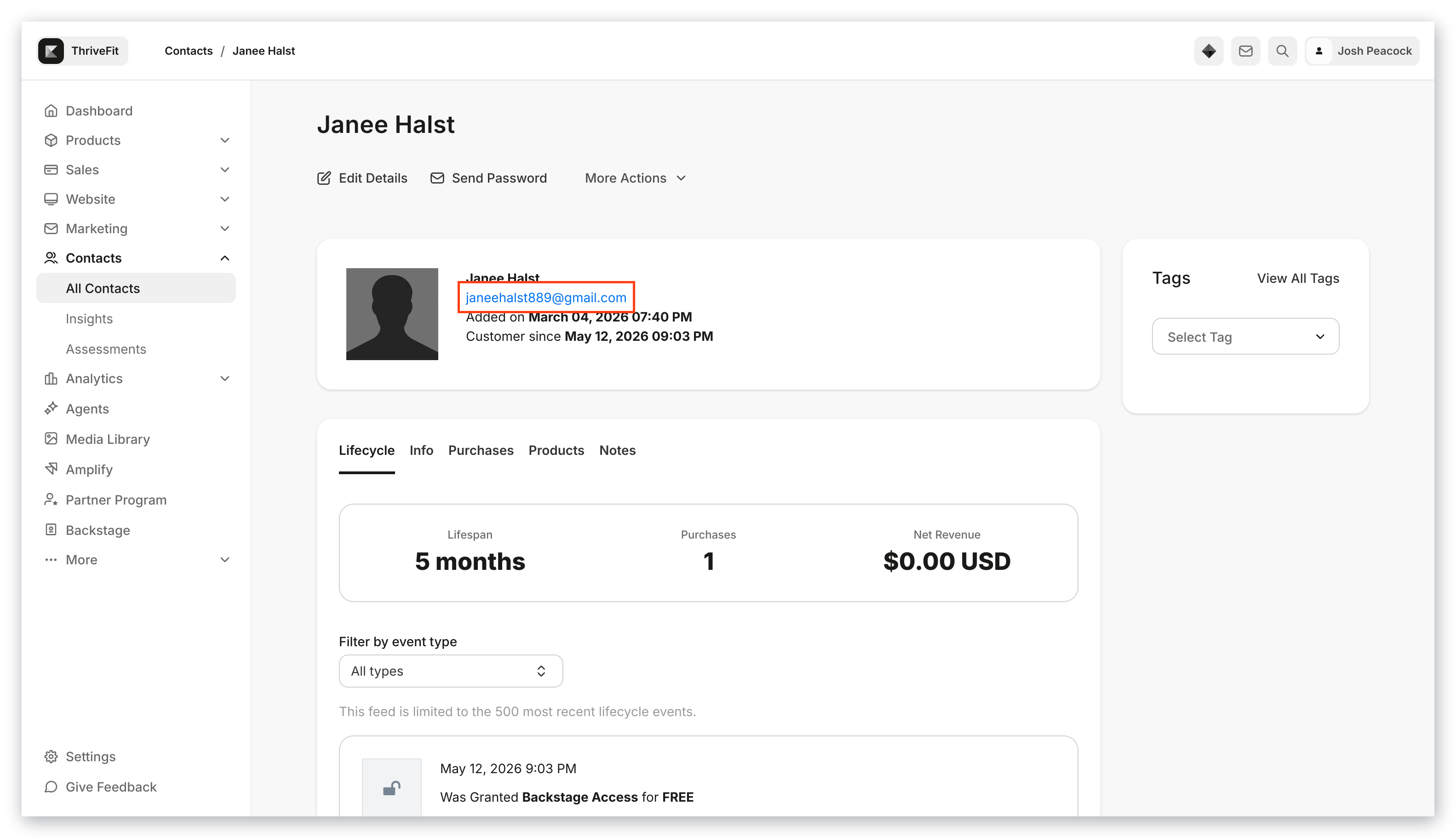Image resolution: width=1456 pixels, height=838 pixels.
Task: Click the 500 most recent lifecycle events note
Action: tap(517, 712)
